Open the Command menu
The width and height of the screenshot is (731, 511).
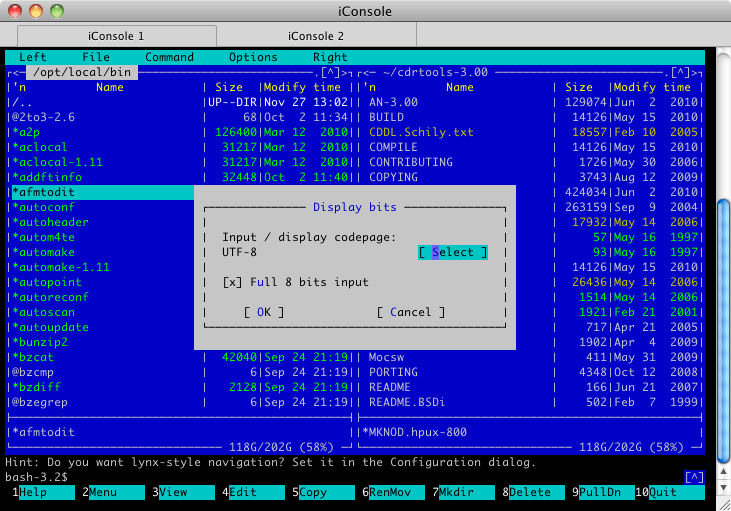(x=169, y=57)
